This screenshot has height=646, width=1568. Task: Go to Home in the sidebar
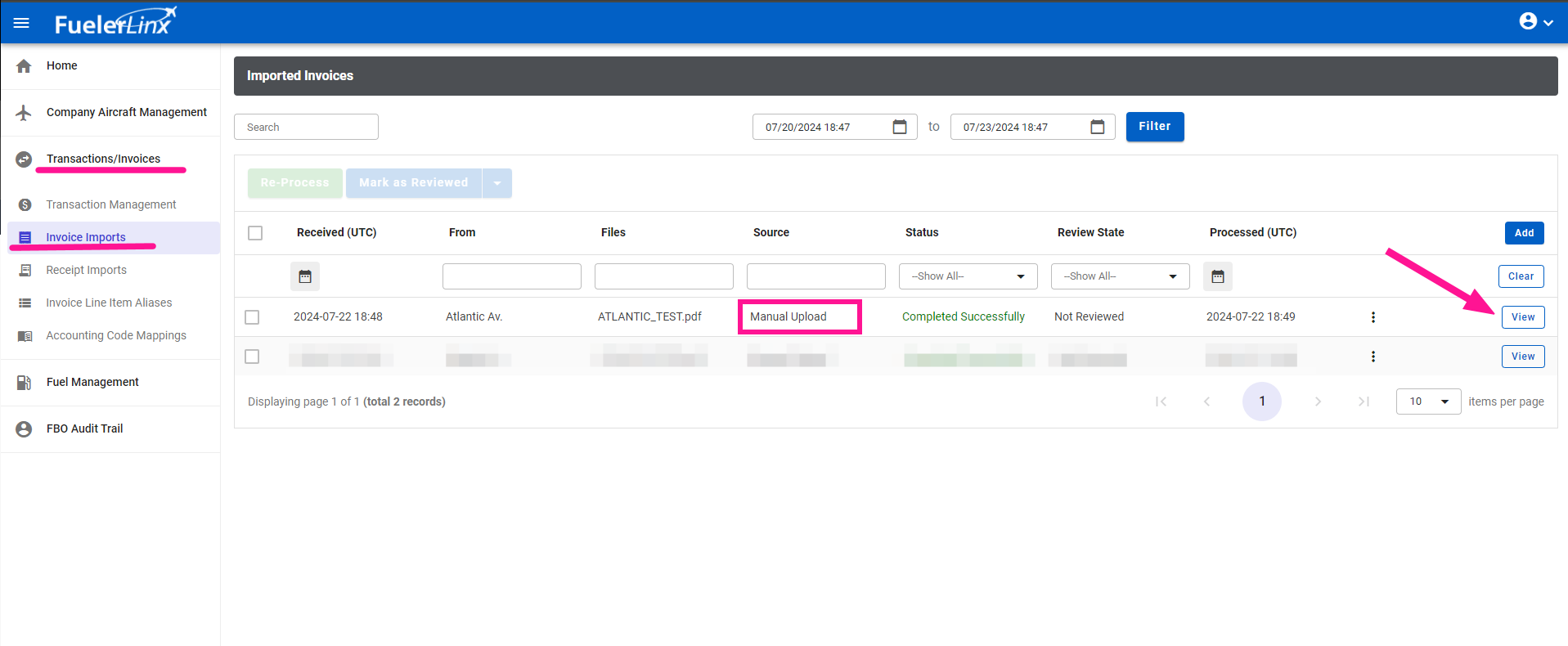click(x=61, y=65)
